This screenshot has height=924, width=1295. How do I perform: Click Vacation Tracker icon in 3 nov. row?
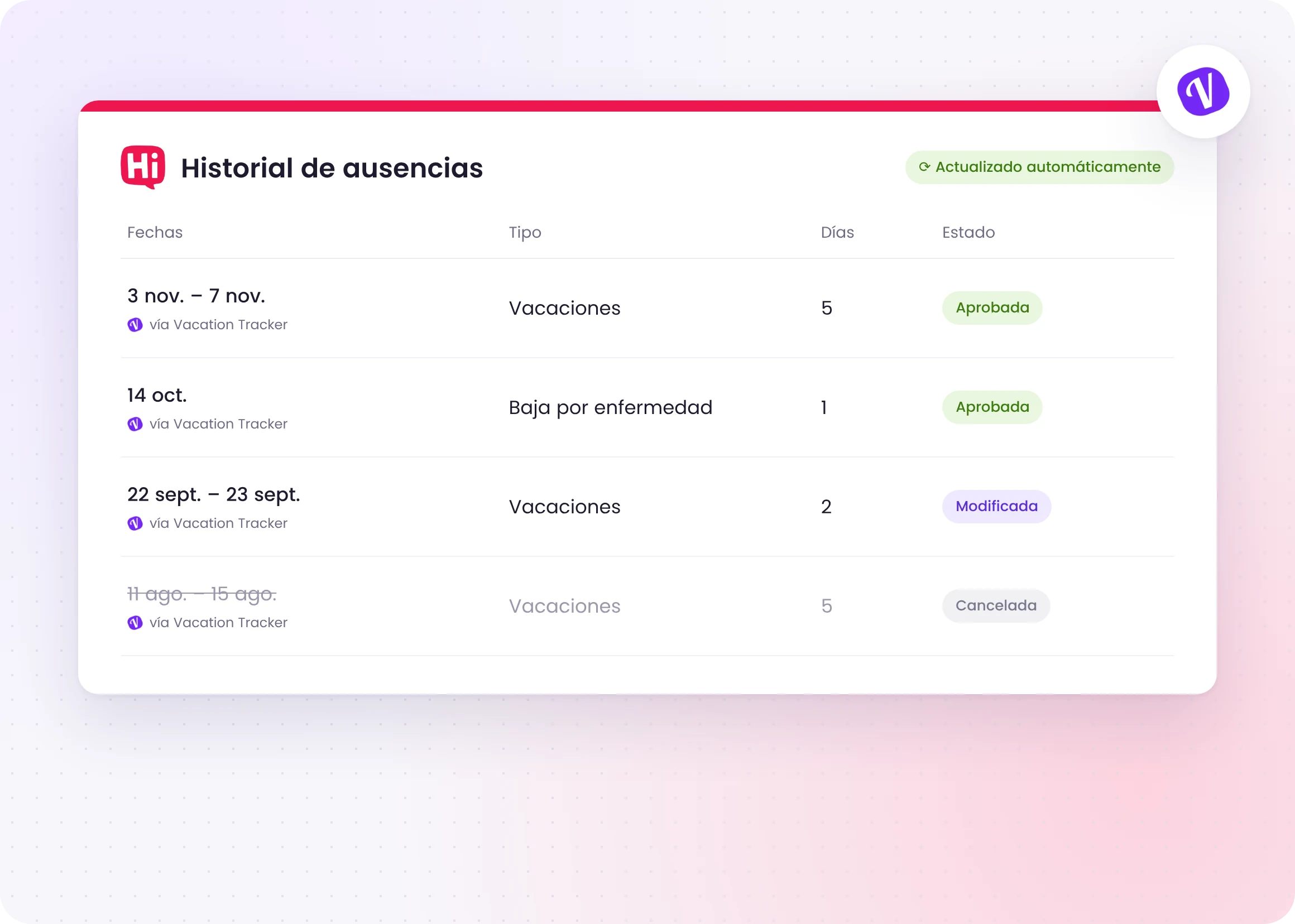[135, 325]
